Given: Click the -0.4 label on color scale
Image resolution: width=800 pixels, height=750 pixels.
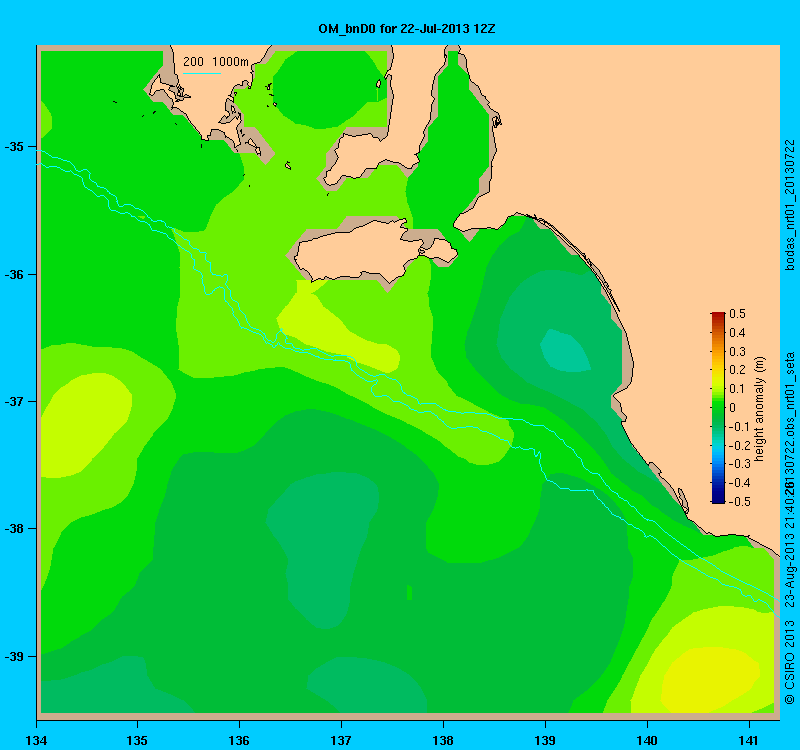Looking at the screenshot, I should click(x=738, y=483).
